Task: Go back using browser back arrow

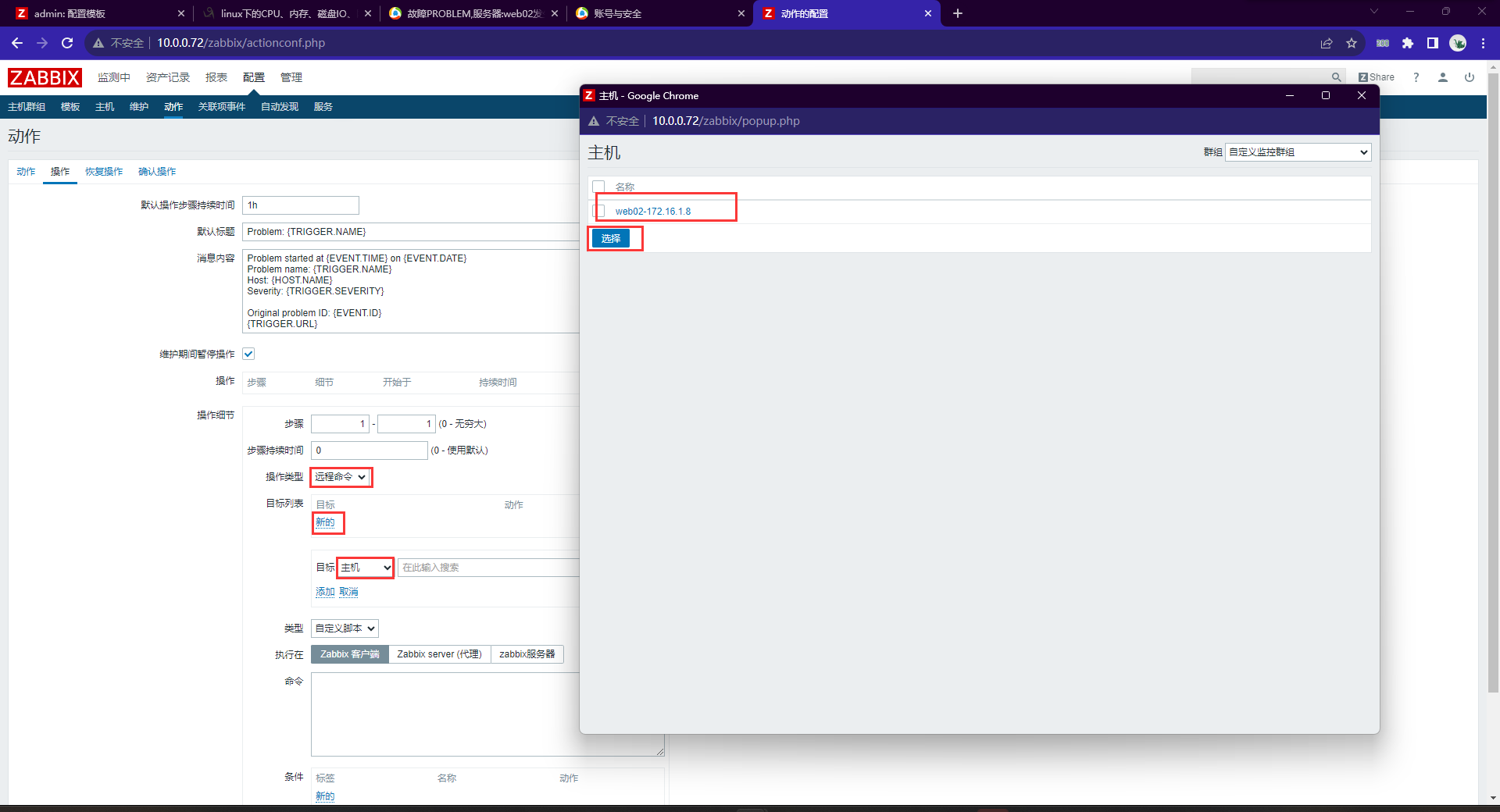Action: point(17,43)
